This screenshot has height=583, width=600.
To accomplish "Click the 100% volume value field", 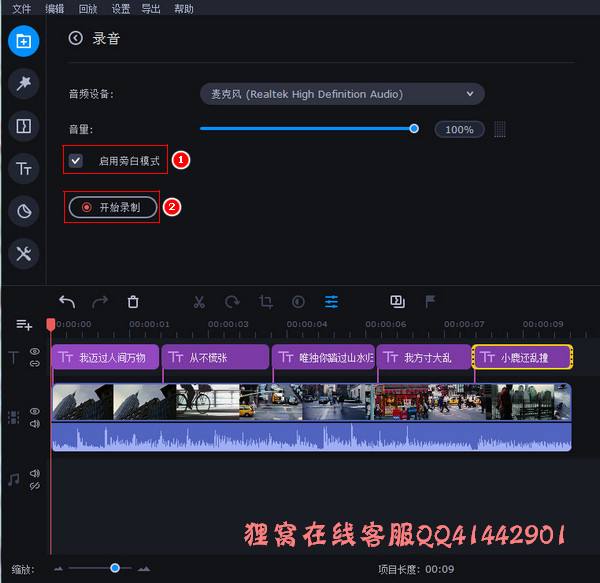I will [460, 130].
